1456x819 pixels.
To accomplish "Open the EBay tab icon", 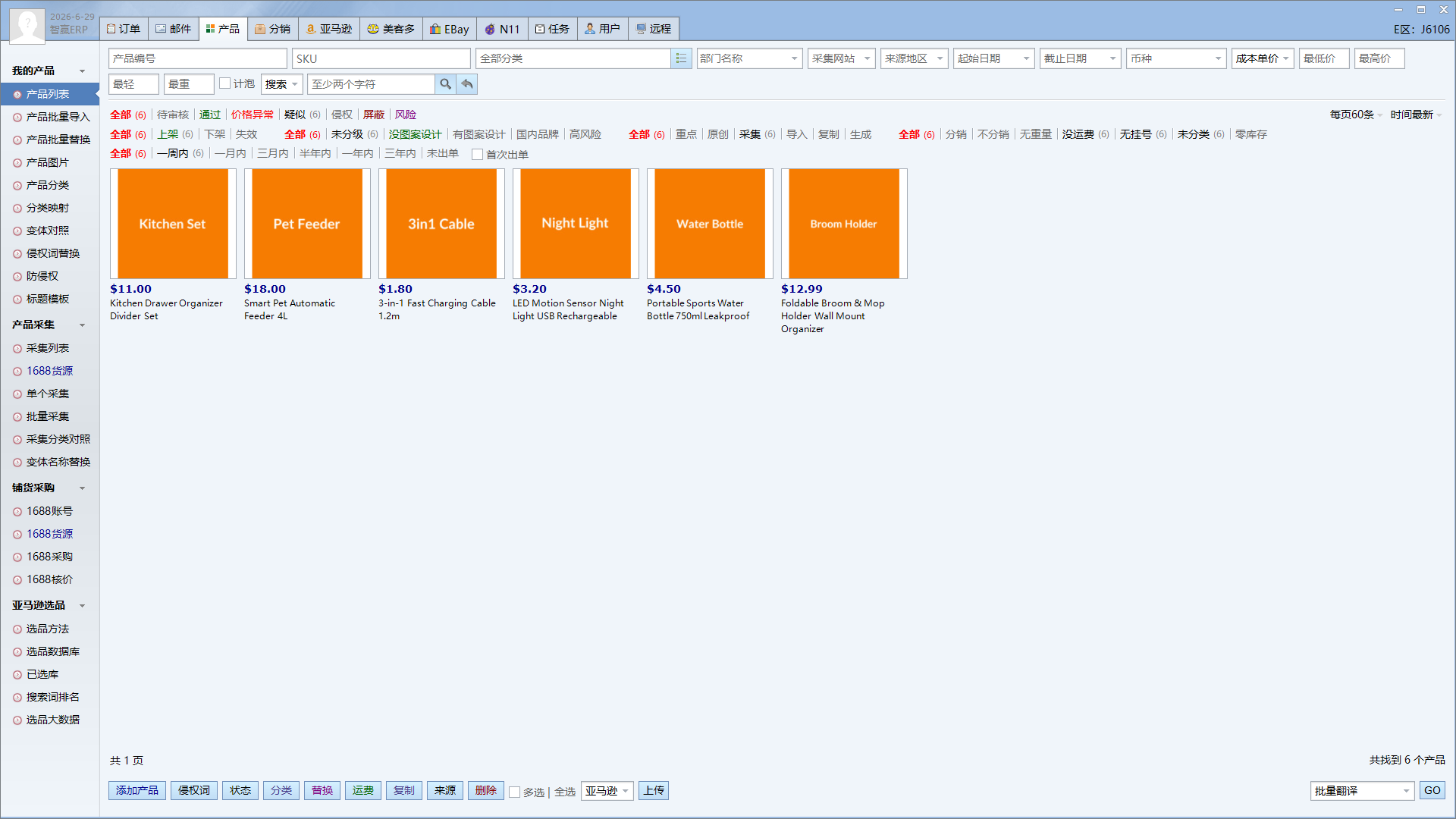I will (435, 29).
